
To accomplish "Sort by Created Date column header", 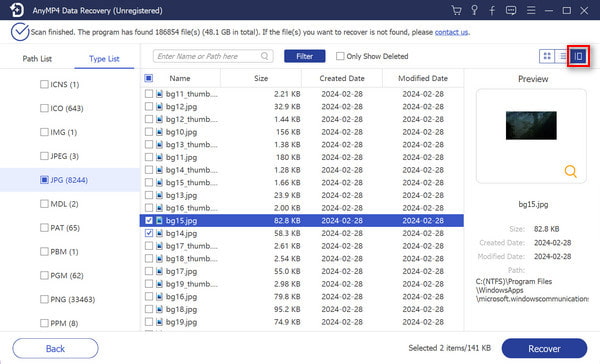I will click(342, 78).
